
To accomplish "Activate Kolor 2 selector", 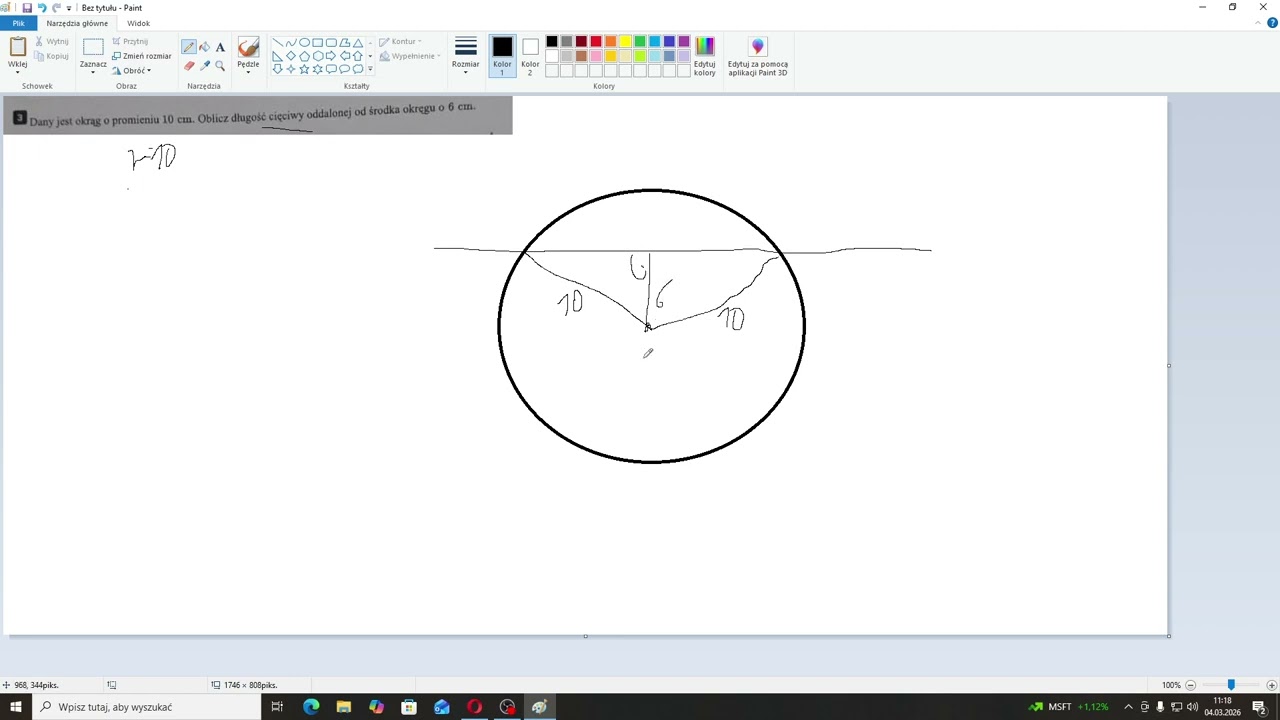I will pyautogui.click(x=530, y=56).
